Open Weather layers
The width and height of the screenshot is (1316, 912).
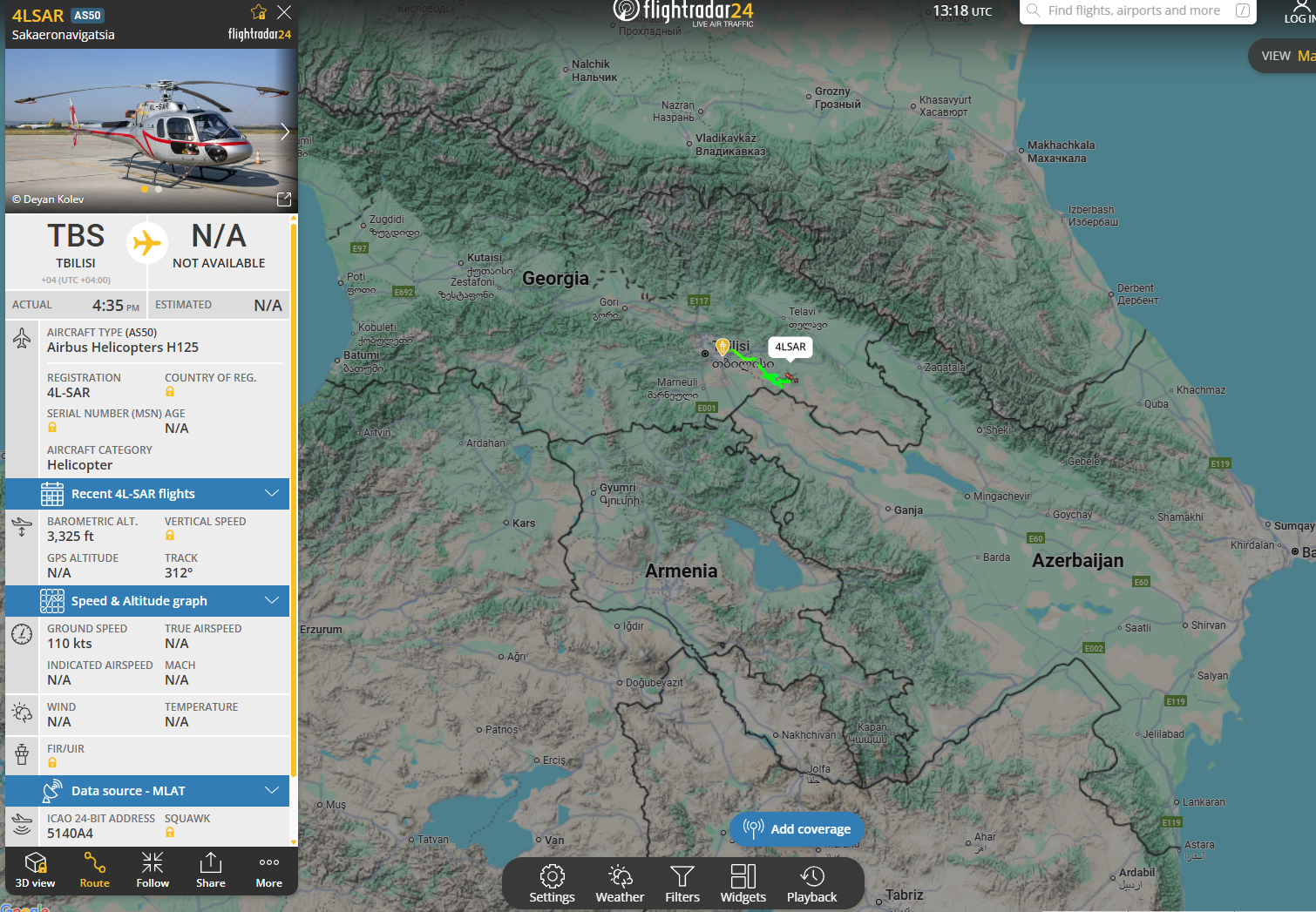(620, 884)
